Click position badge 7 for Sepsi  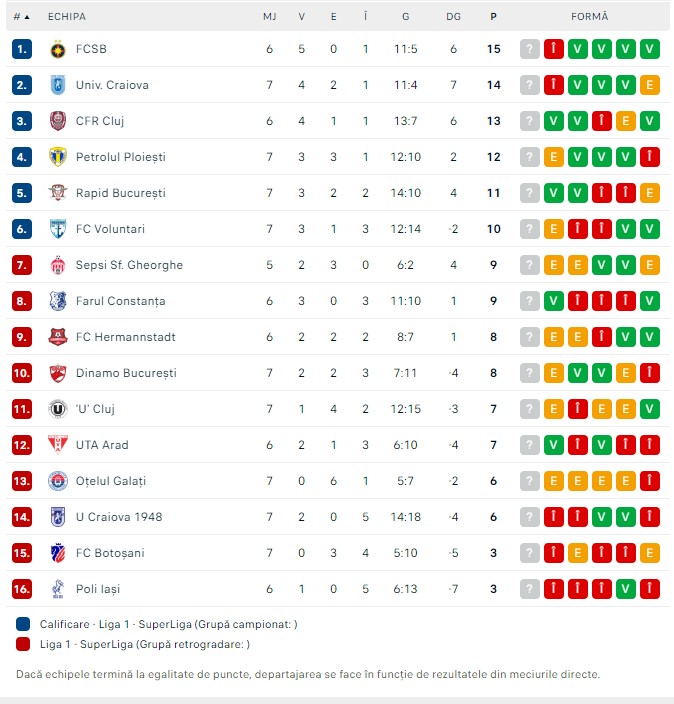23,265
